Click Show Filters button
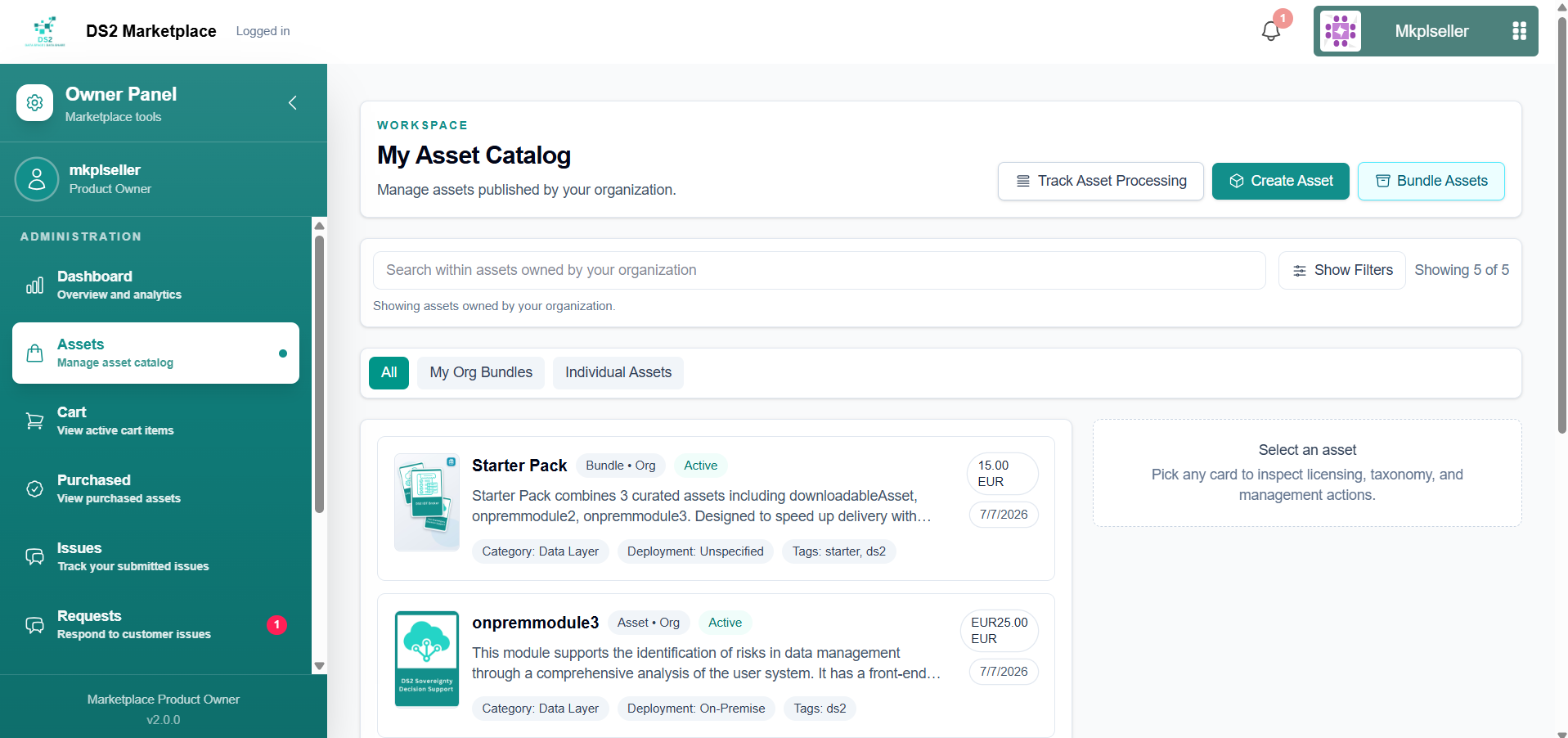 point(1341,270)
